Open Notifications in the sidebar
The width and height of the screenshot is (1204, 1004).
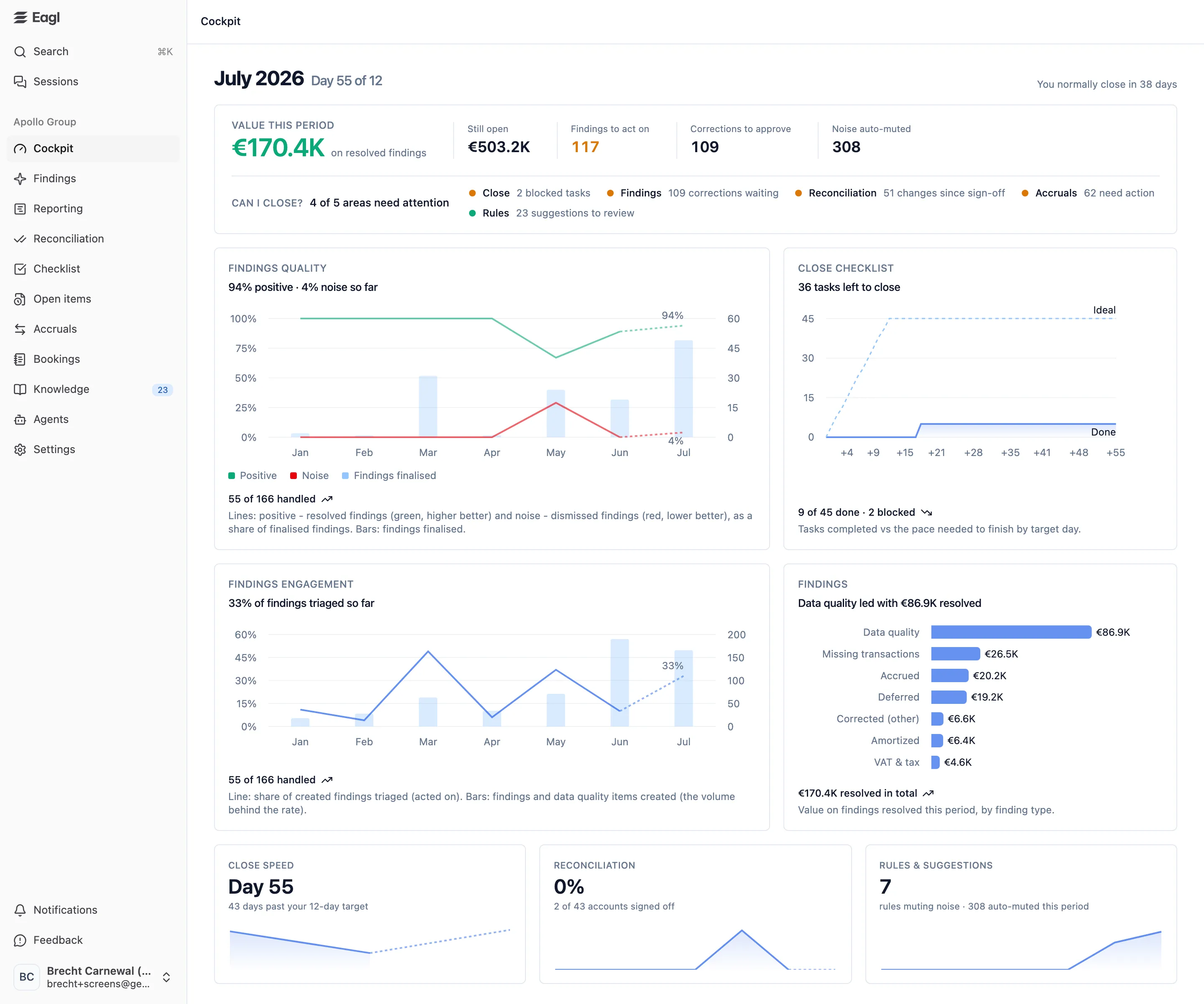point(94,910)
